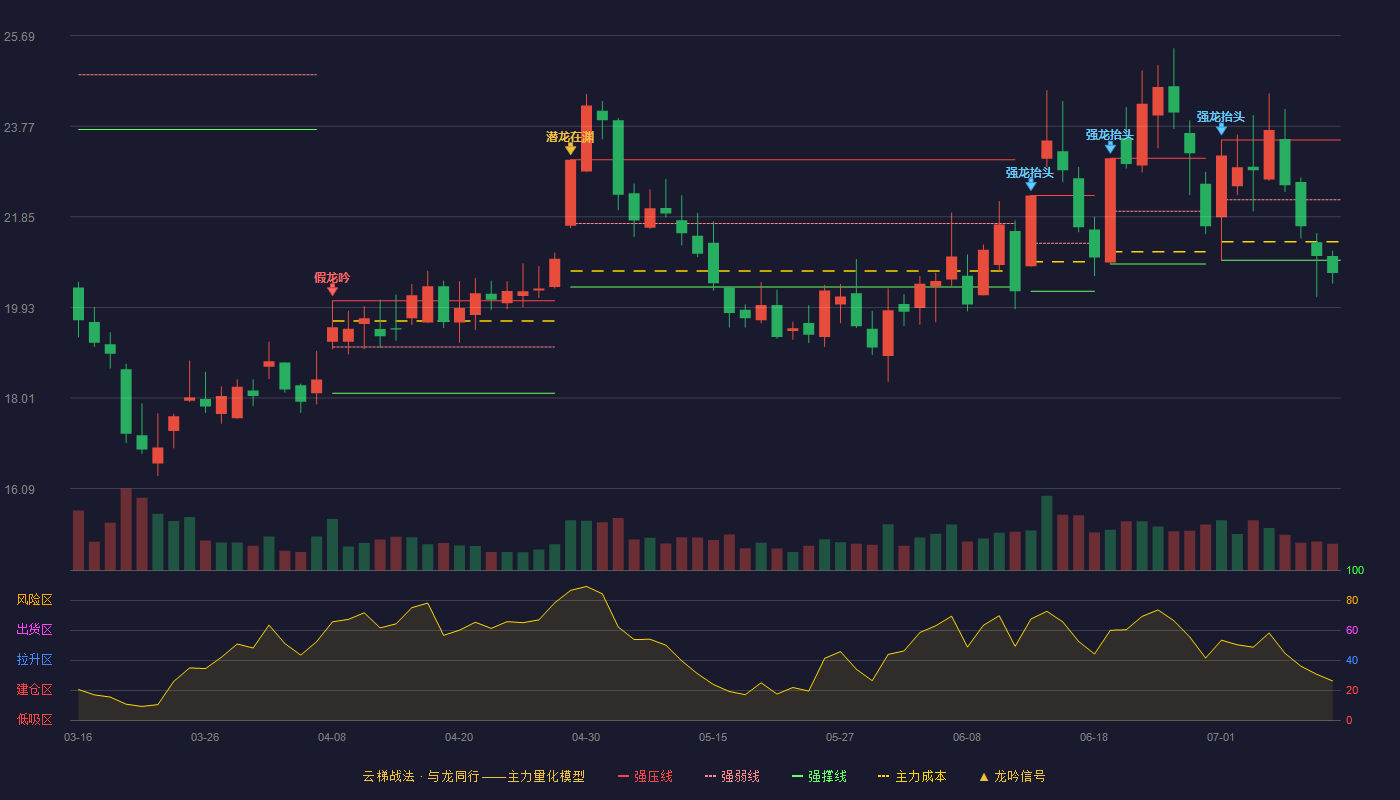Toggle the 强弱线 legend series

click(732, 776)
